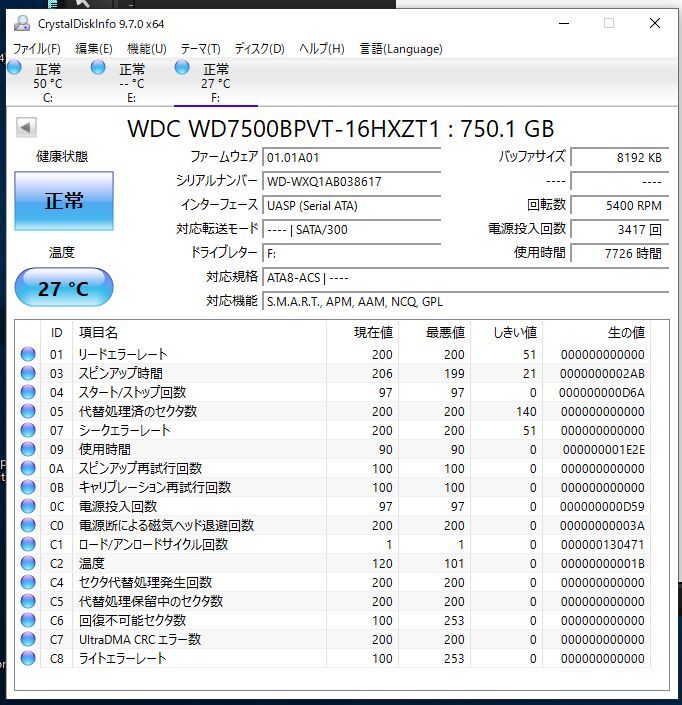Click the status orb for ID C2 row
Image resolution: width=682 pixels, height=705 pixels.
click(28, 563)
